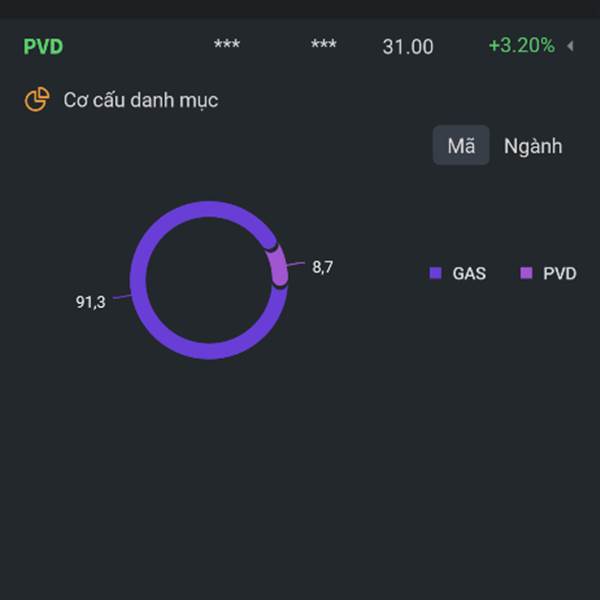
Task: Toggle the PVD legend color square
Action: pyautogui.click(x=526, y=273)
